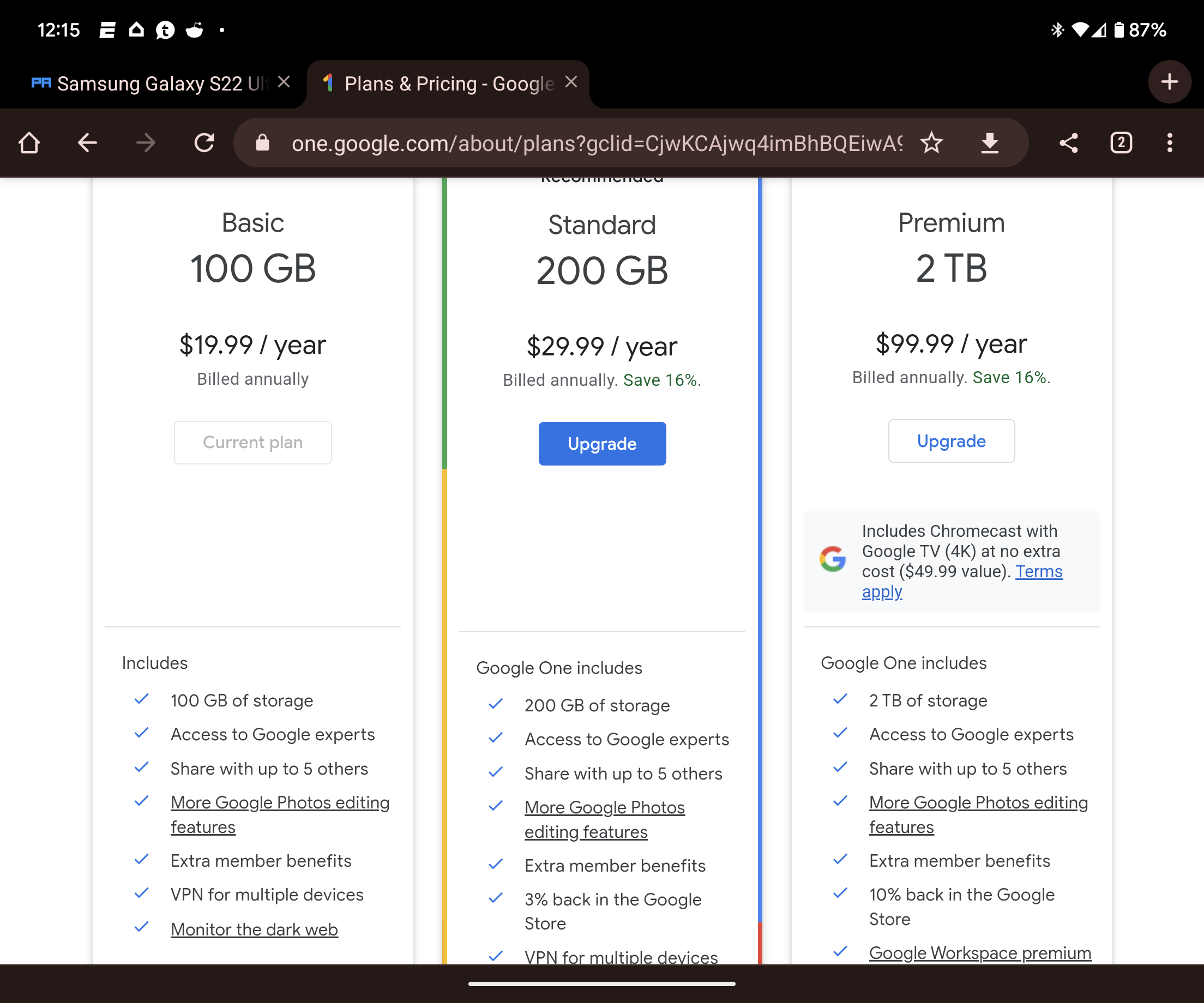
Task: Close the Samsung Galaxy S22 tab
Action: tap(284, 82)
